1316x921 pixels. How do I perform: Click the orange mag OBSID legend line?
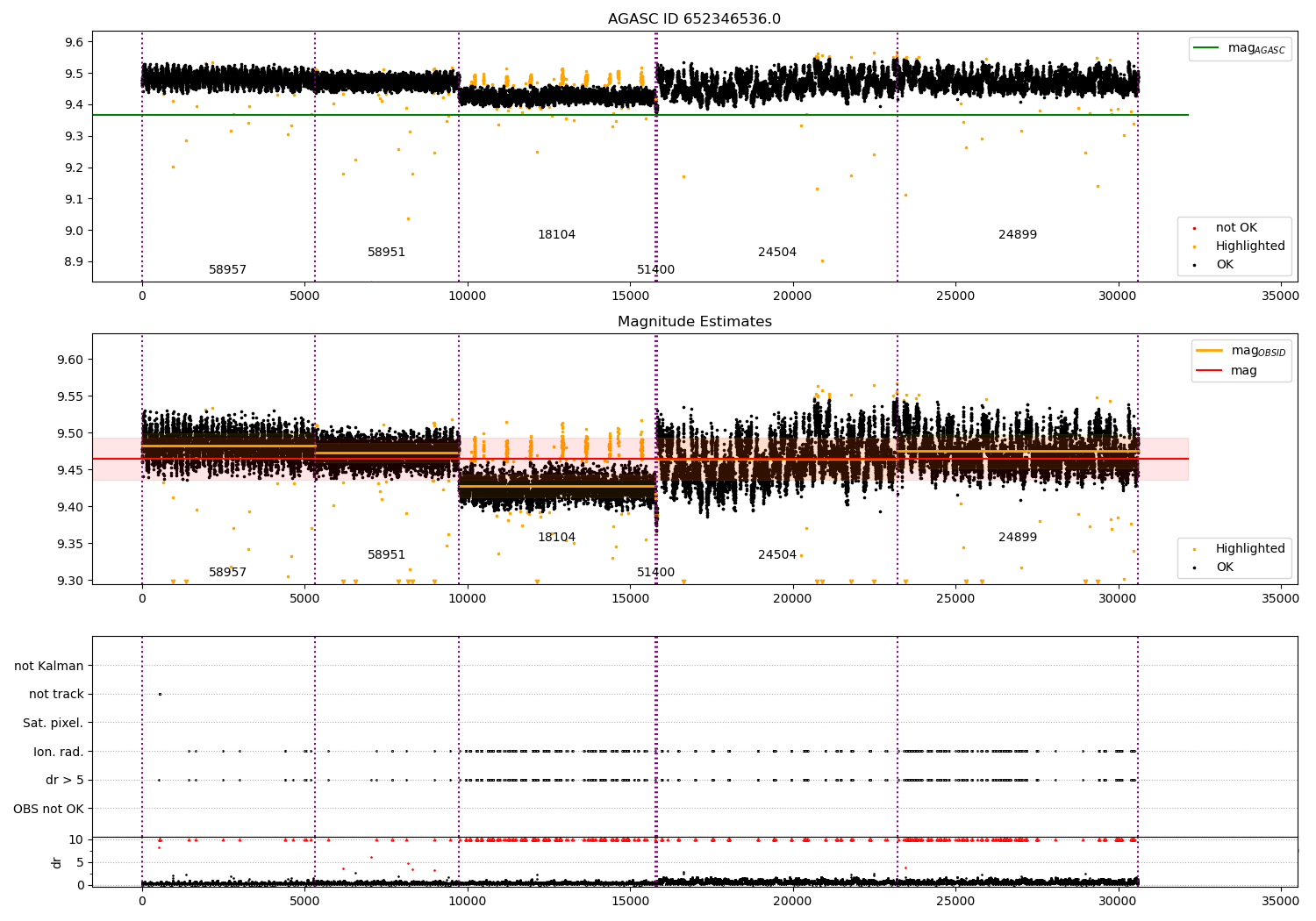[x=1209, y=351]
